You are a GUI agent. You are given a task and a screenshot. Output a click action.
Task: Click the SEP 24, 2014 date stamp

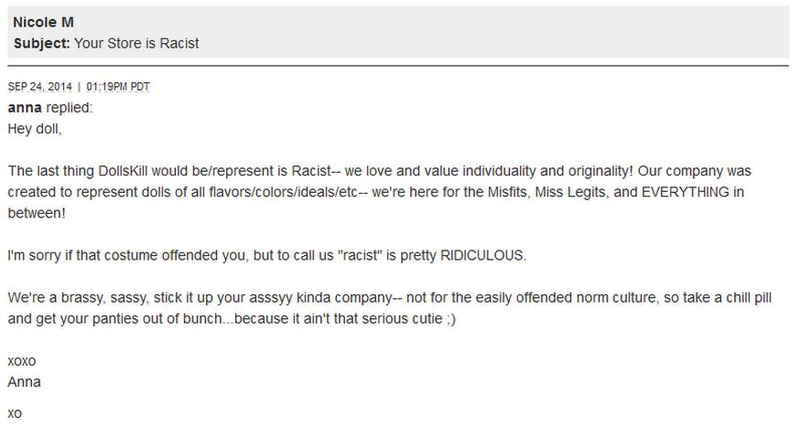[40, 87]
